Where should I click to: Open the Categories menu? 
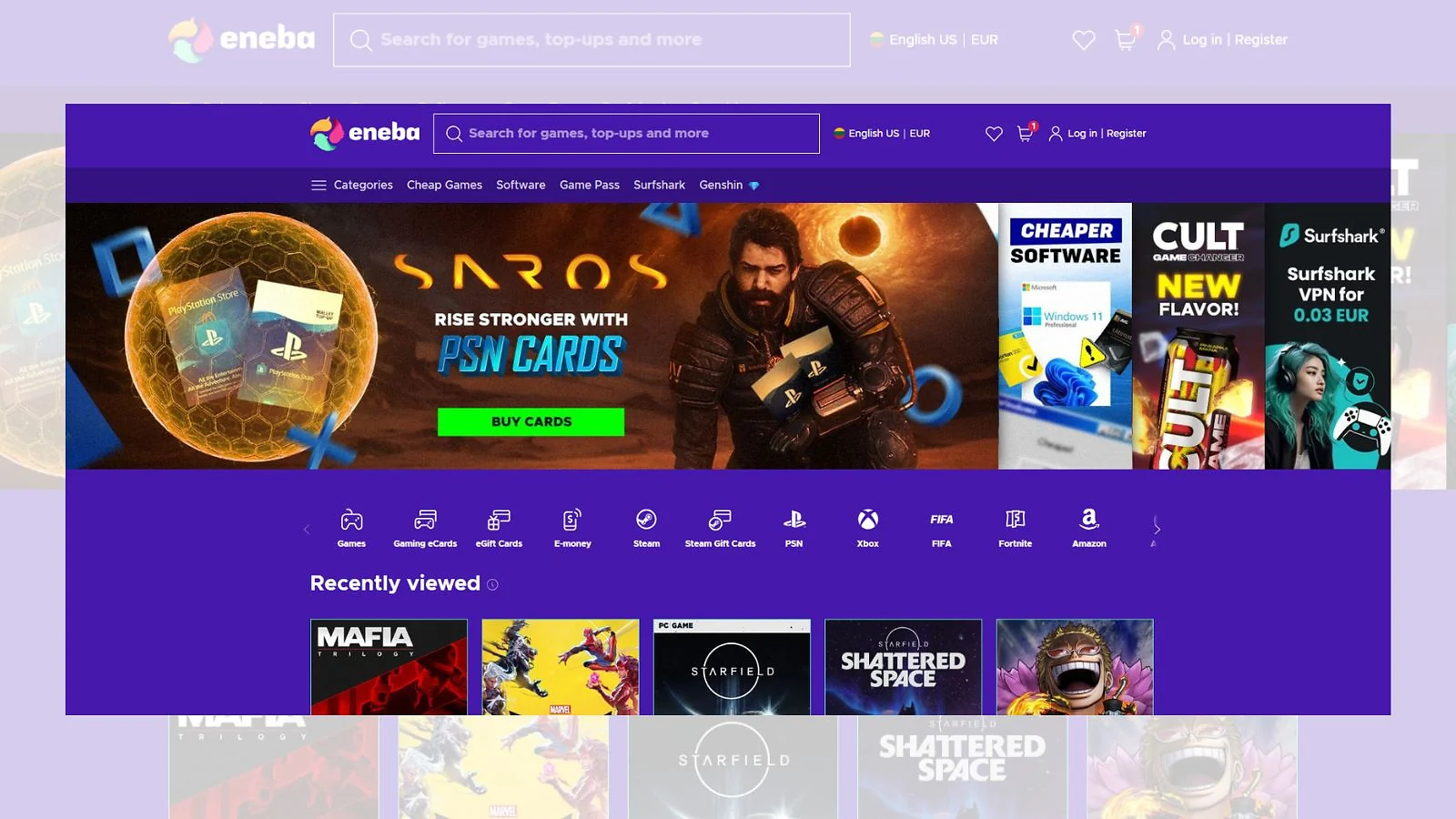tap(352, 185)
